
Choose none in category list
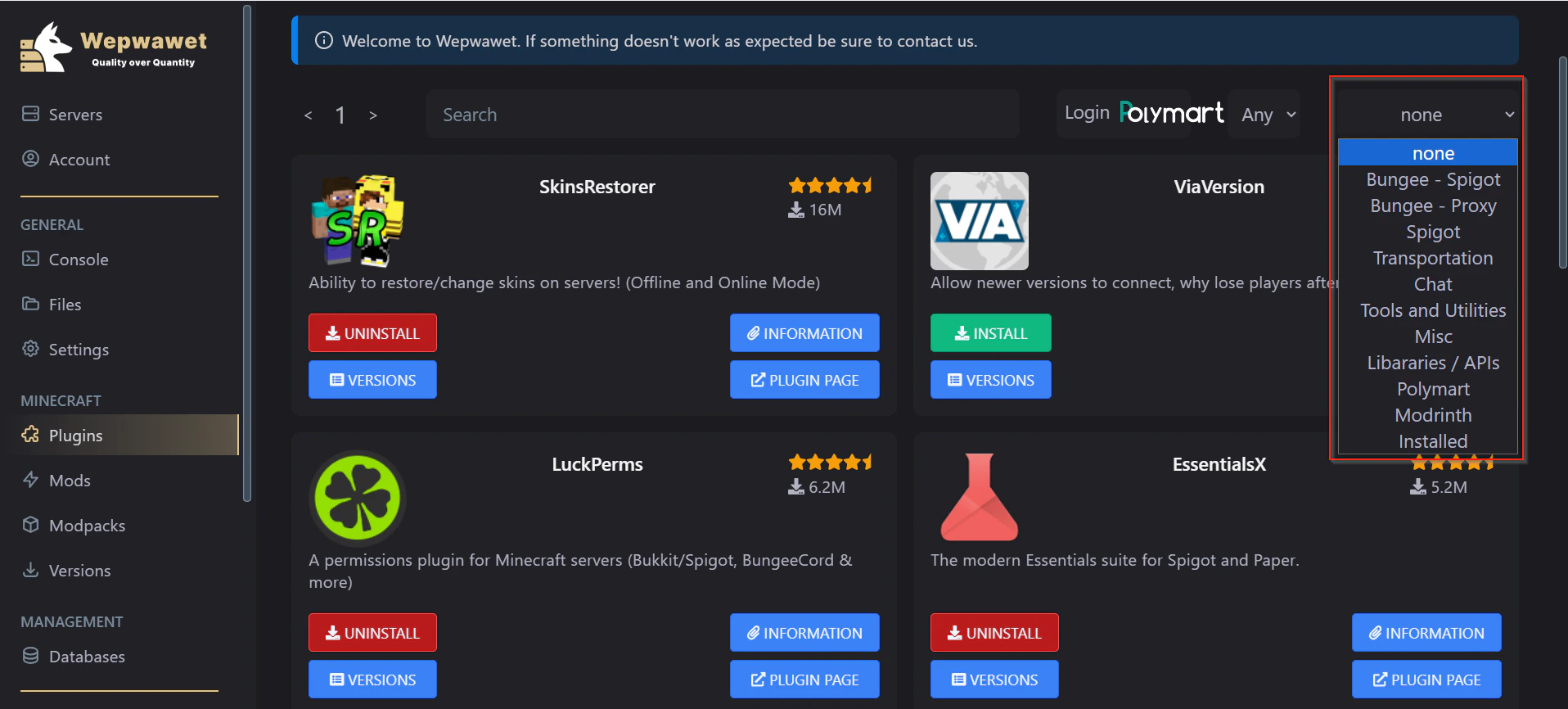tap(1428, 153)
